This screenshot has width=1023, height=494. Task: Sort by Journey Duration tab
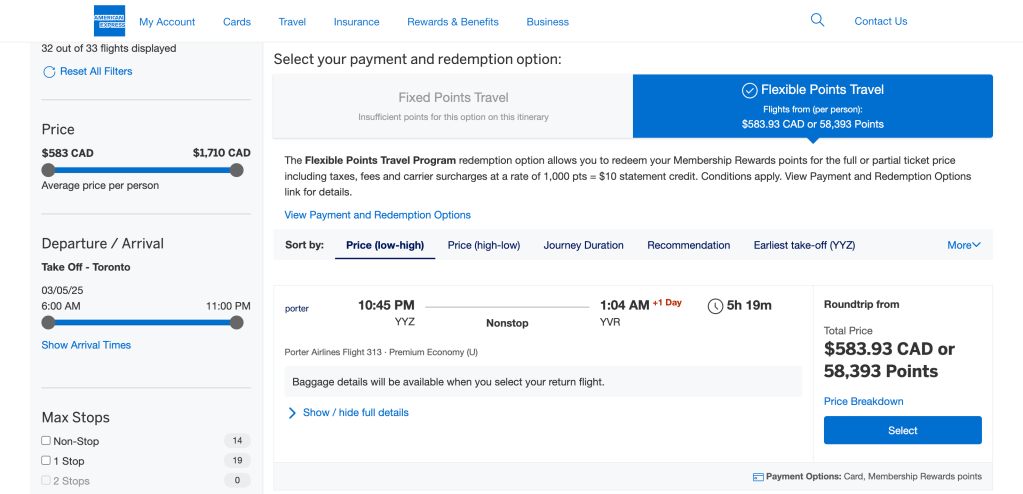pyautogui.click(x=583, y=245)
